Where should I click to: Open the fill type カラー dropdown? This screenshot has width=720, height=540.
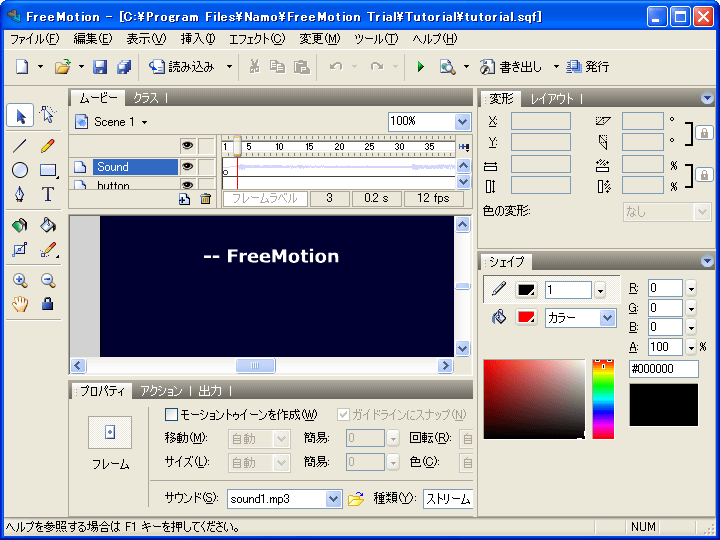point(608,318)
